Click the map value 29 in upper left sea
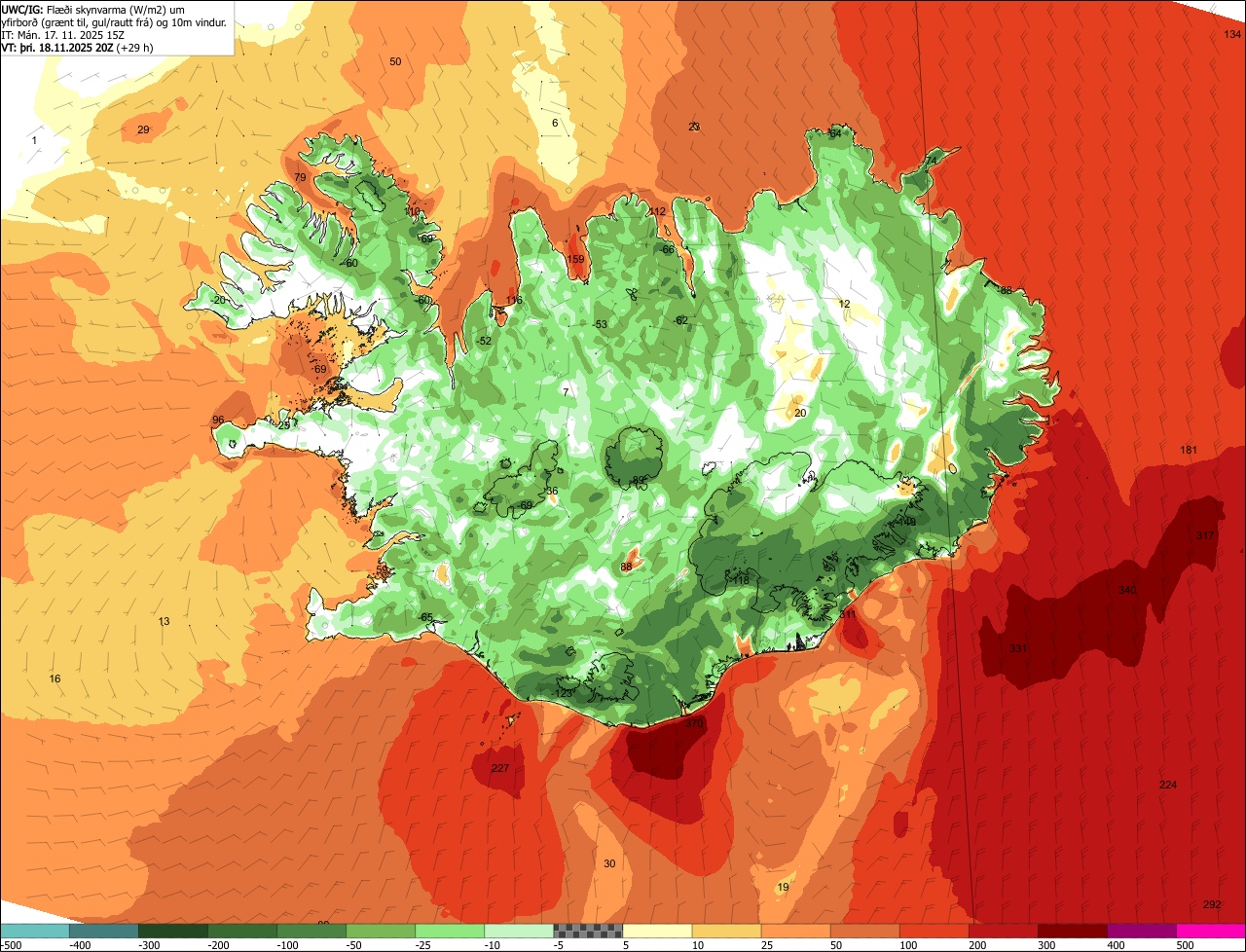Screen dimensions: 1246x952 coord(143,129)
